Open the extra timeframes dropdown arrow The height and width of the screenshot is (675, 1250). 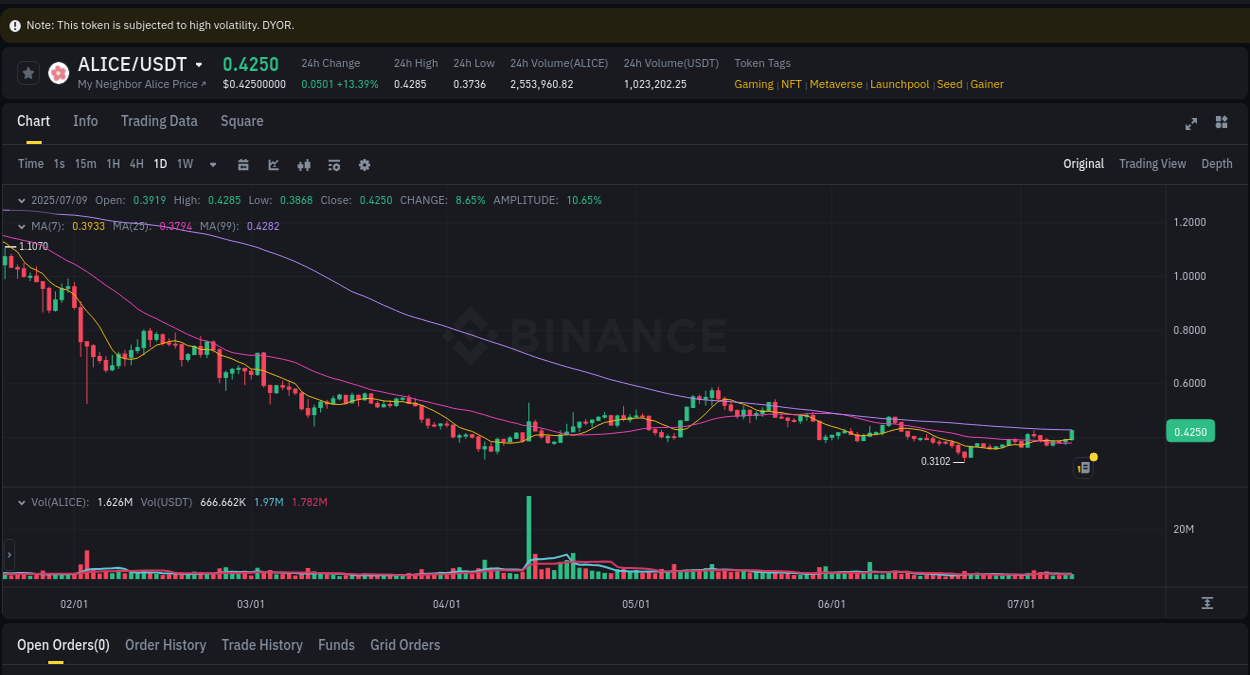tap(212, 163)
